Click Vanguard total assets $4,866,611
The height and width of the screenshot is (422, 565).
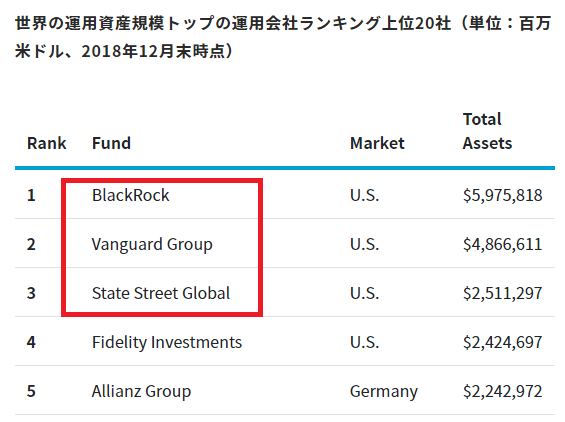[x=503, y=245]
